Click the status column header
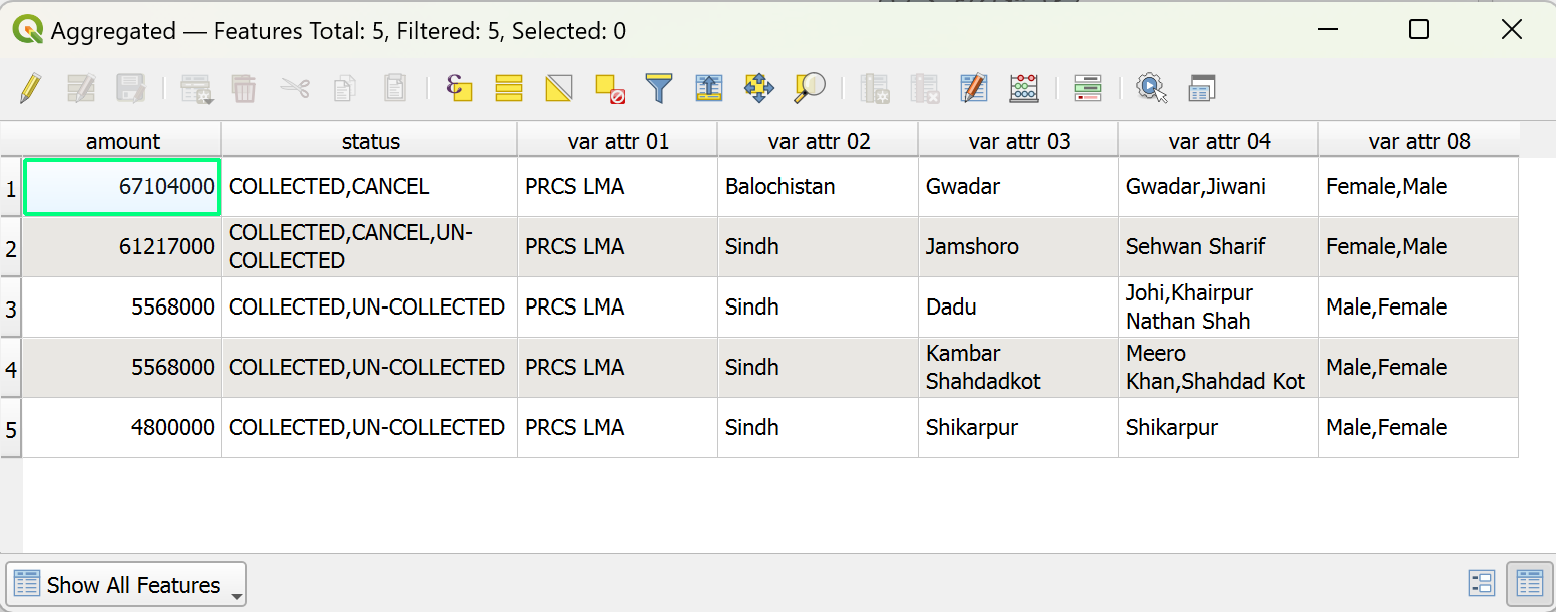 (x=370, y=141)
